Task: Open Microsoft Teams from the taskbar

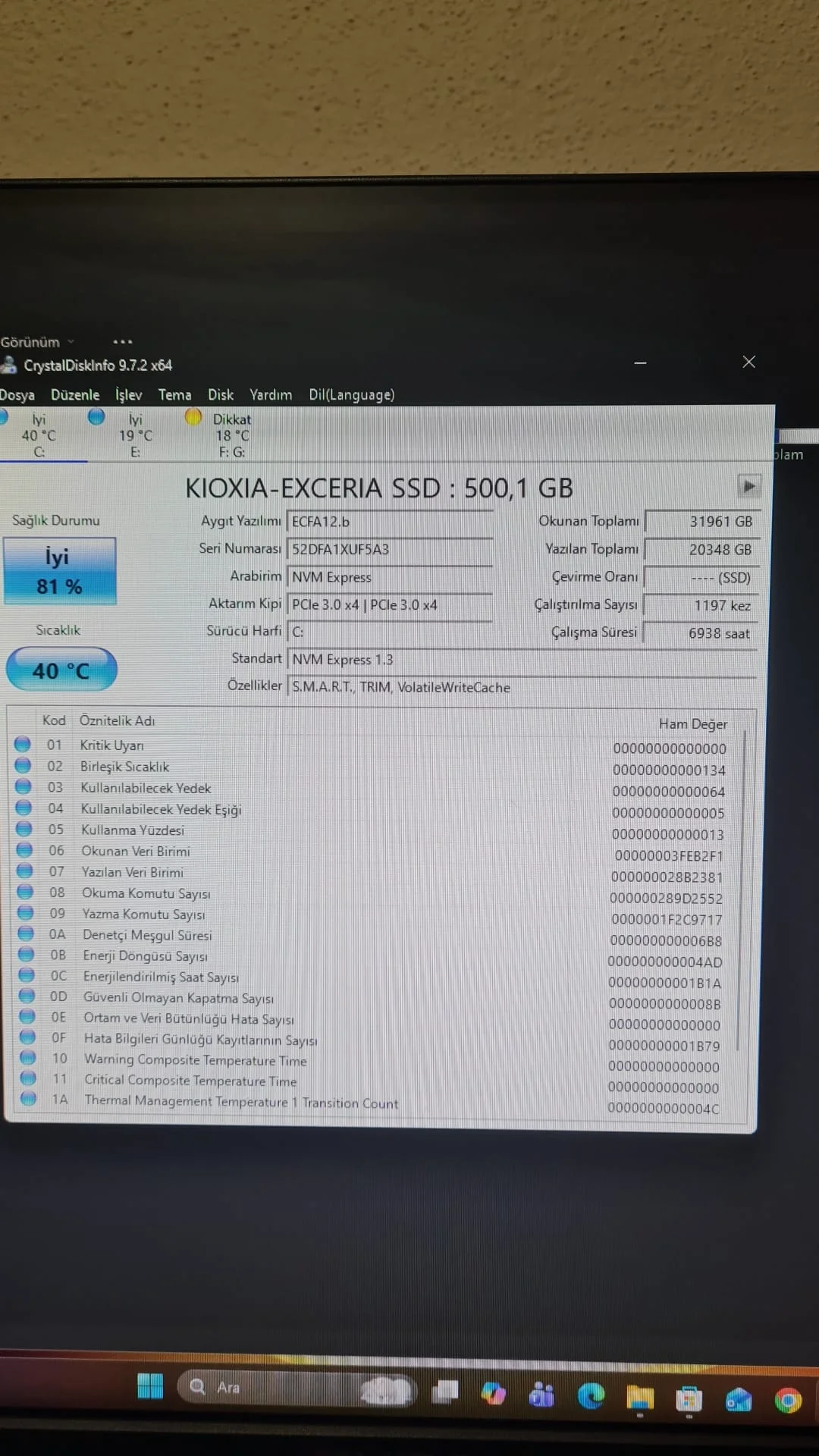Action: (541, 1395)
